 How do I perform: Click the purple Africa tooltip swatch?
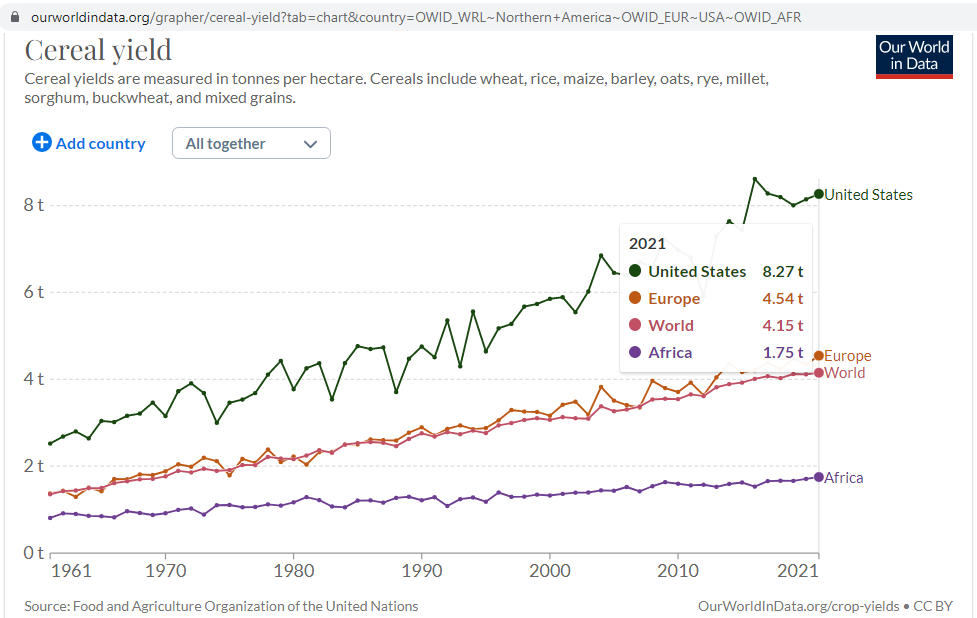tap(635, 352)
